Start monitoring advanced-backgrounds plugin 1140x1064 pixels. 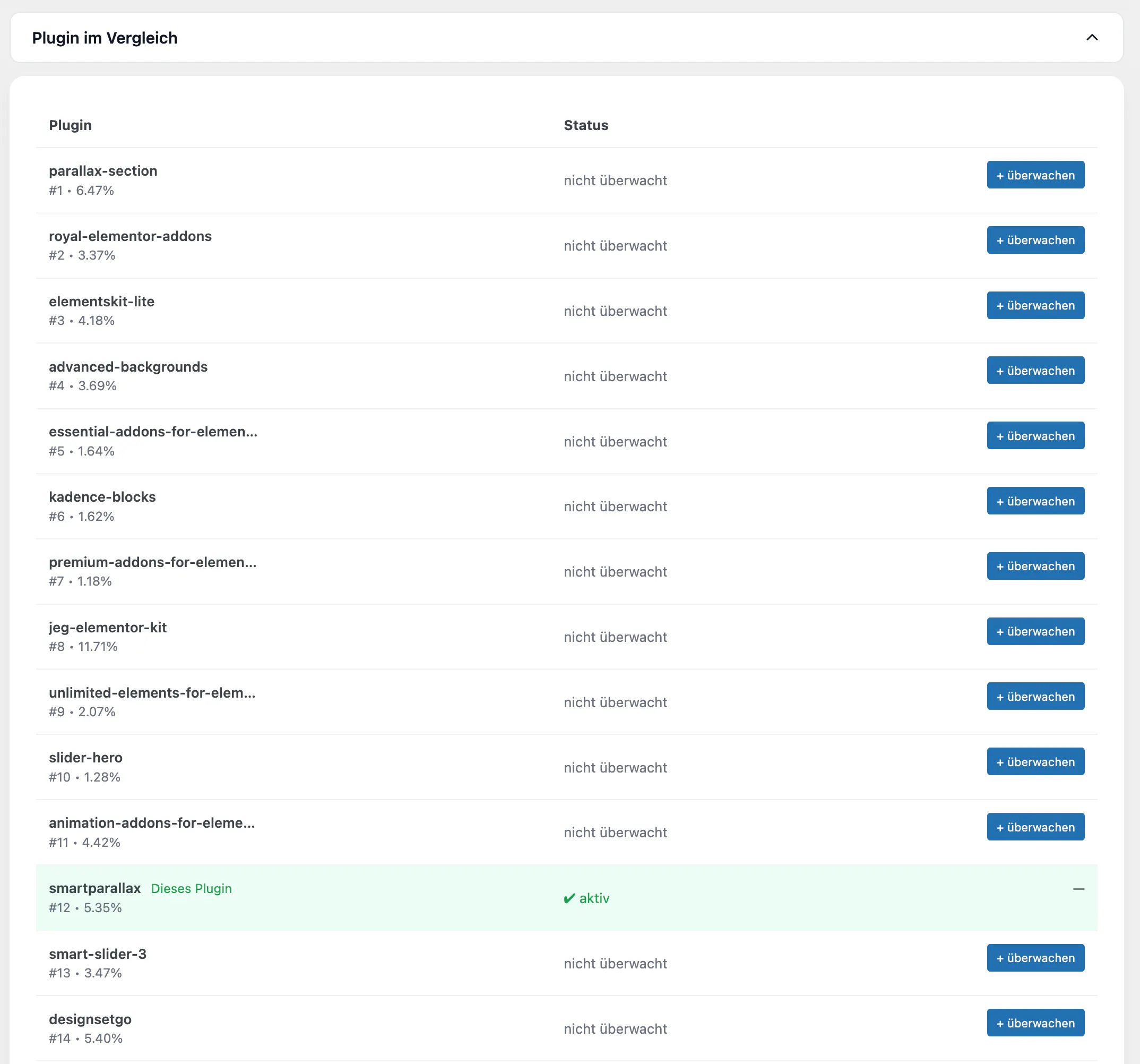click(x=1035, y=371)
